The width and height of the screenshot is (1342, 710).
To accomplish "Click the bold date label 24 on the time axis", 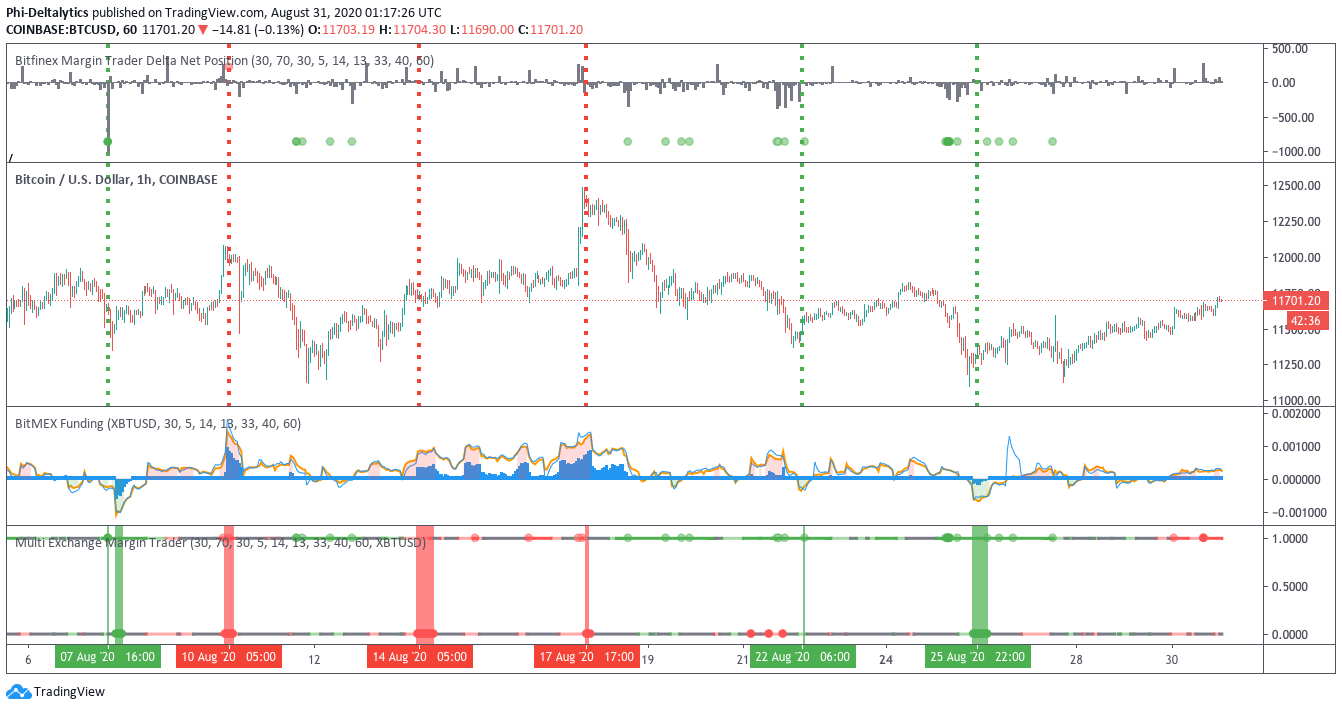I will 886,660.
